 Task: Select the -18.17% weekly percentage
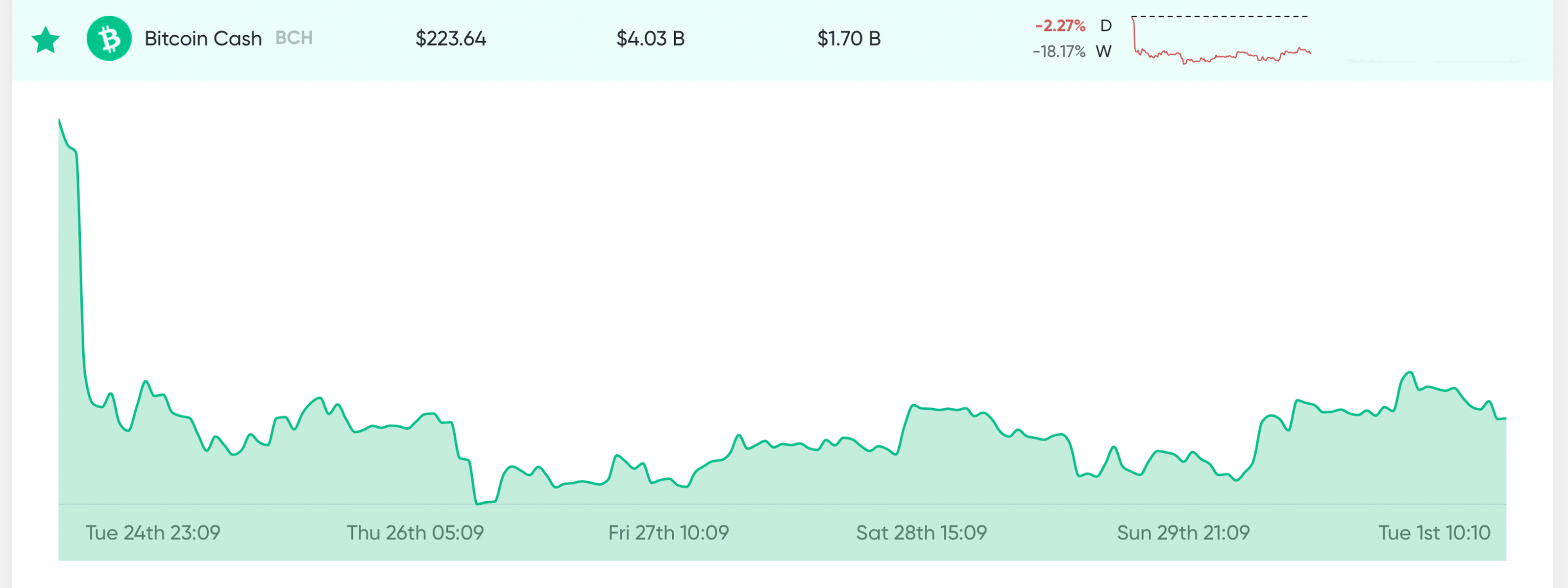(1058, 52)
